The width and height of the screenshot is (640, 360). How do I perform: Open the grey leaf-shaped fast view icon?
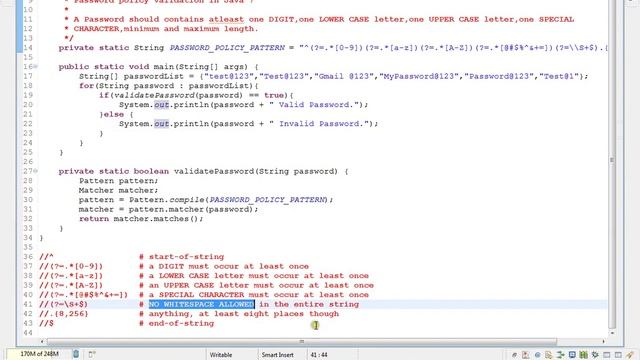[x=514, y=355]
